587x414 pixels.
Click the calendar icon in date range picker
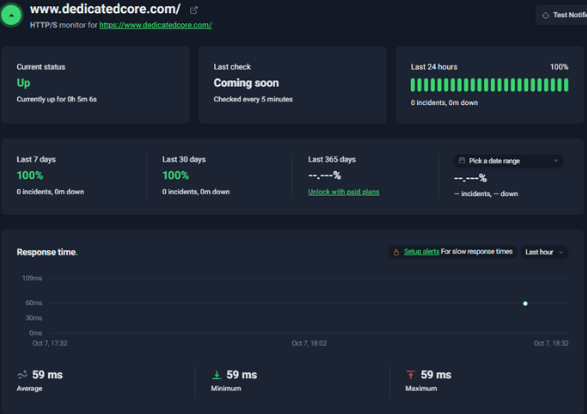(x=462, y=161)
